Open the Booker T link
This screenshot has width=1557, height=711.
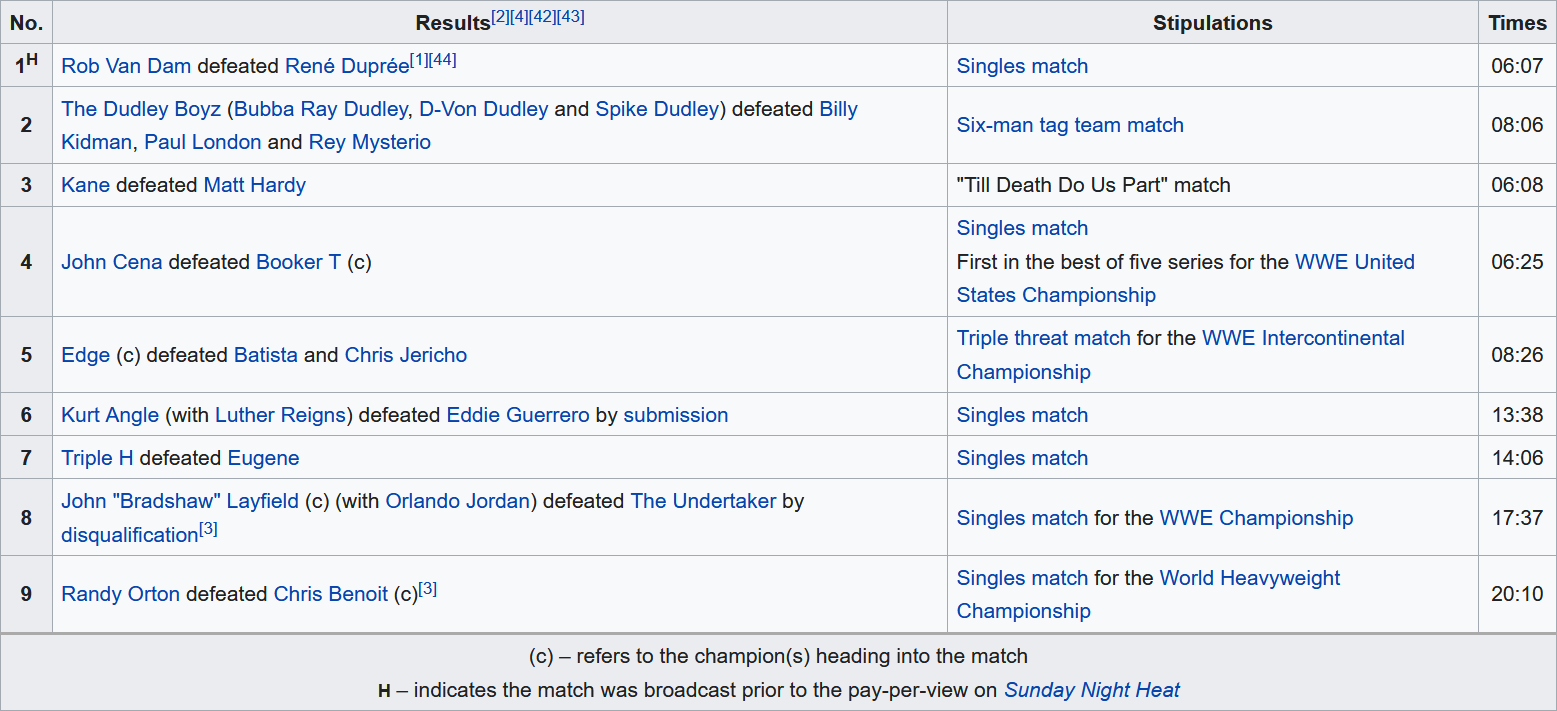[298, 262]
